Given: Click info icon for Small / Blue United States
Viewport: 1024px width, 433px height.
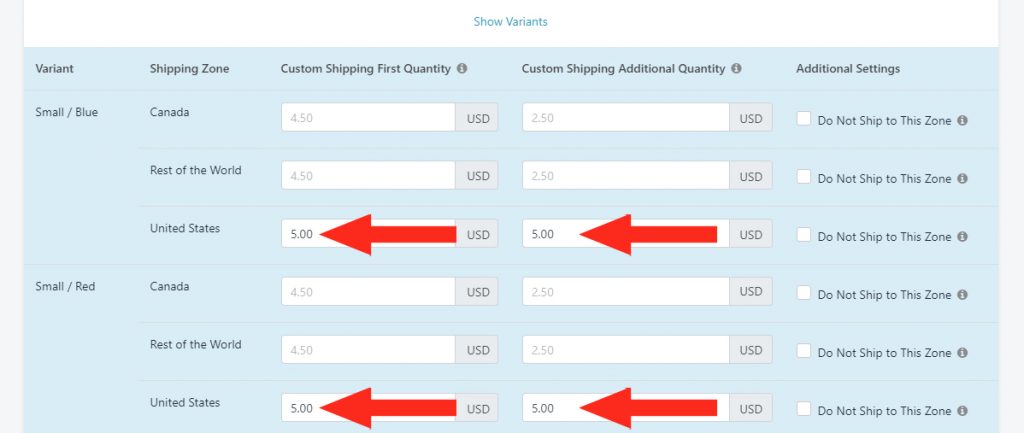Looking at the screenshot, I should pyautogui.click(x=962, y=237).
